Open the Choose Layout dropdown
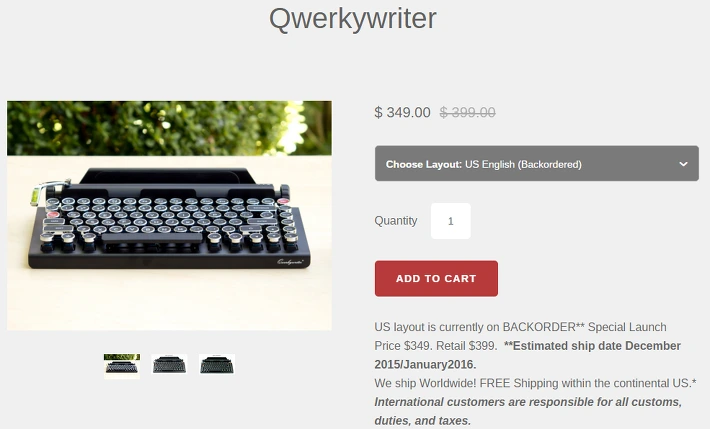Screen dimensions: 710x429 pyautogui.click(x=537, y=164)
